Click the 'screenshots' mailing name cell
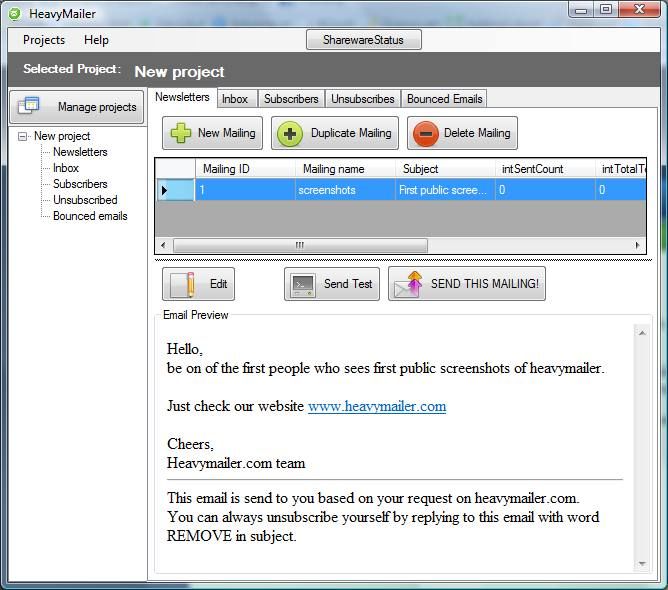The width and height of the screenshot is (668, 590). point(345,190)
